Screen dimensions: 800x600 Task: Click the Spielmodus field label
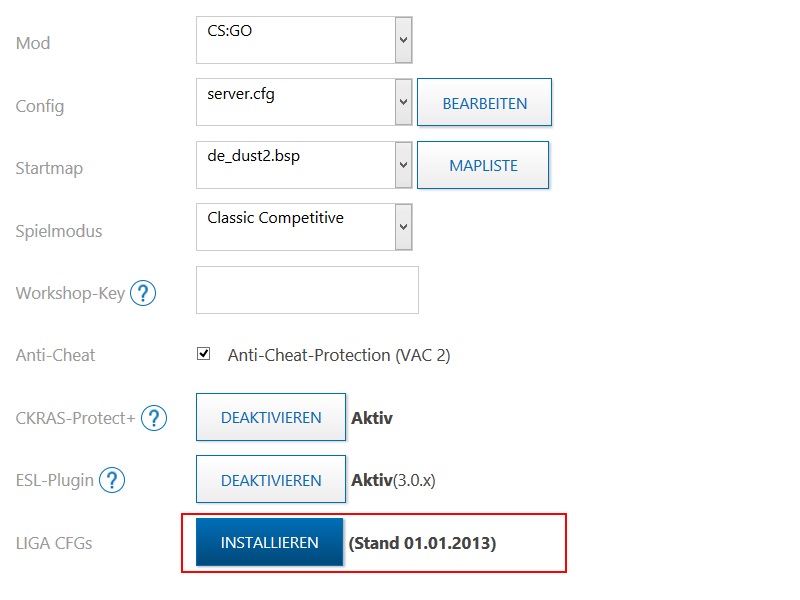tap(59, 231)
